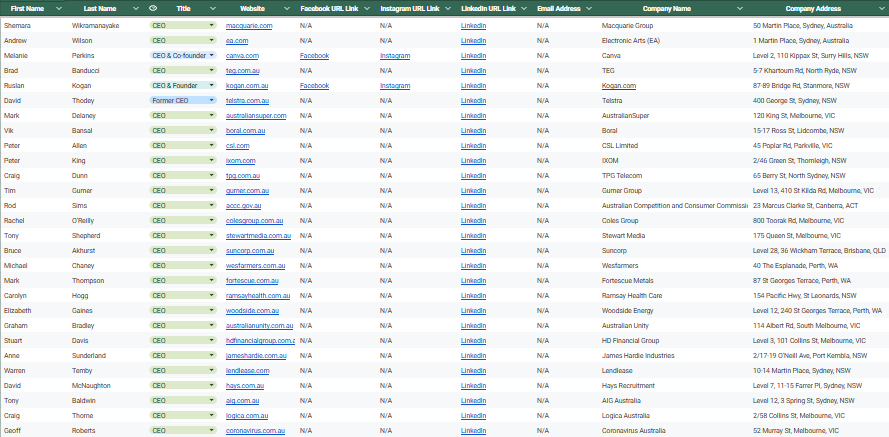889x437 pixels.
Task: Open the ea.com website link
Action: click(x=236, y=41)
